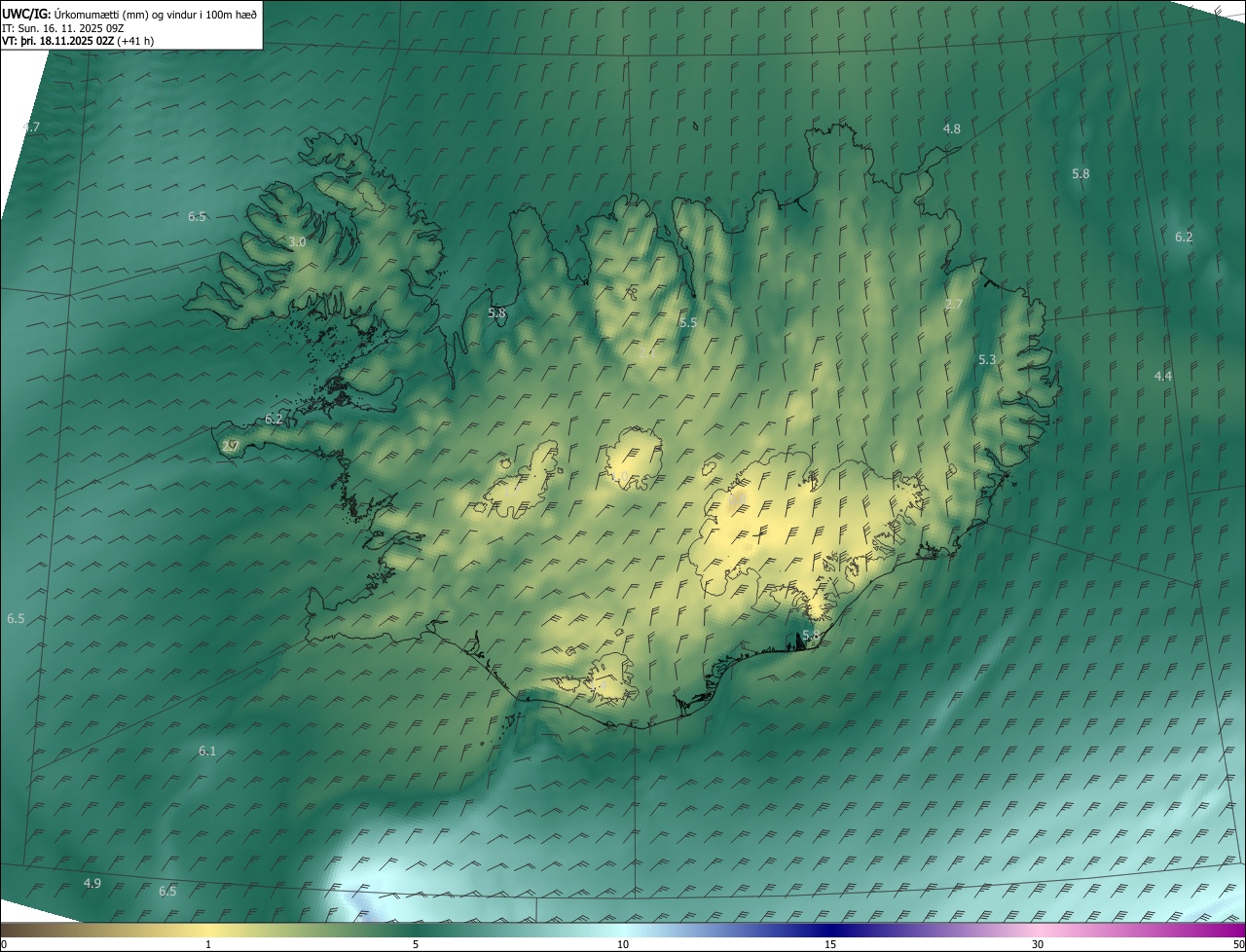Click the 6.1 value southwest of Iceland
1246x952 pixels.
pos(207,751)
